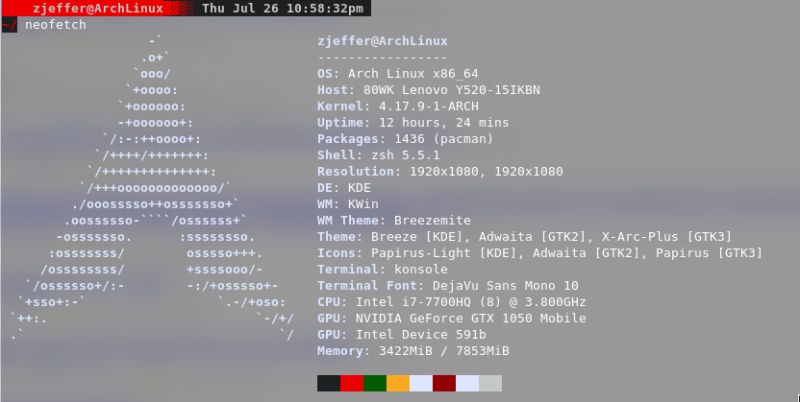Click the date Thu Jul 26 10:58:32pm
800x402 pixels.
point(283,8)
